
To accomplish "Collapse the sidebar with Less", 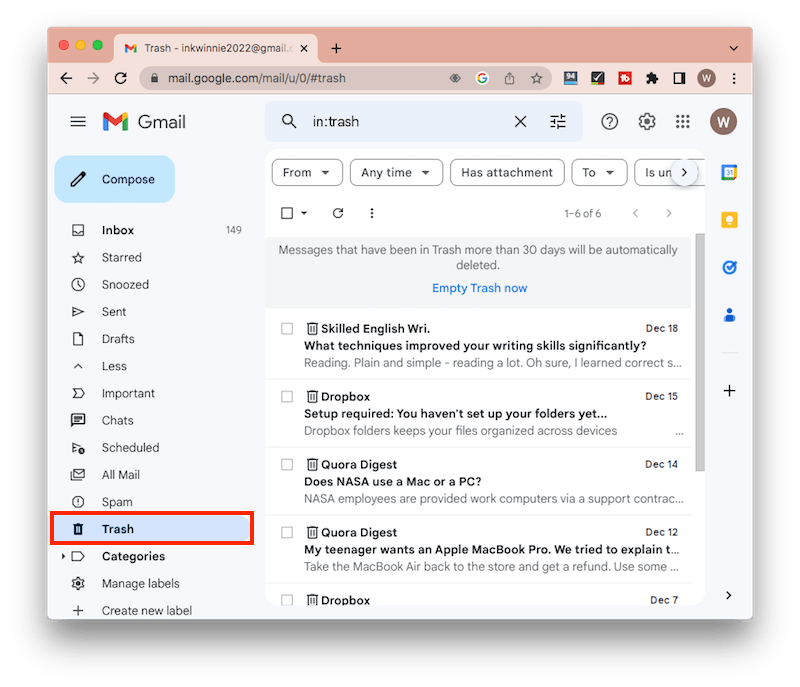I will click(114, 366).
